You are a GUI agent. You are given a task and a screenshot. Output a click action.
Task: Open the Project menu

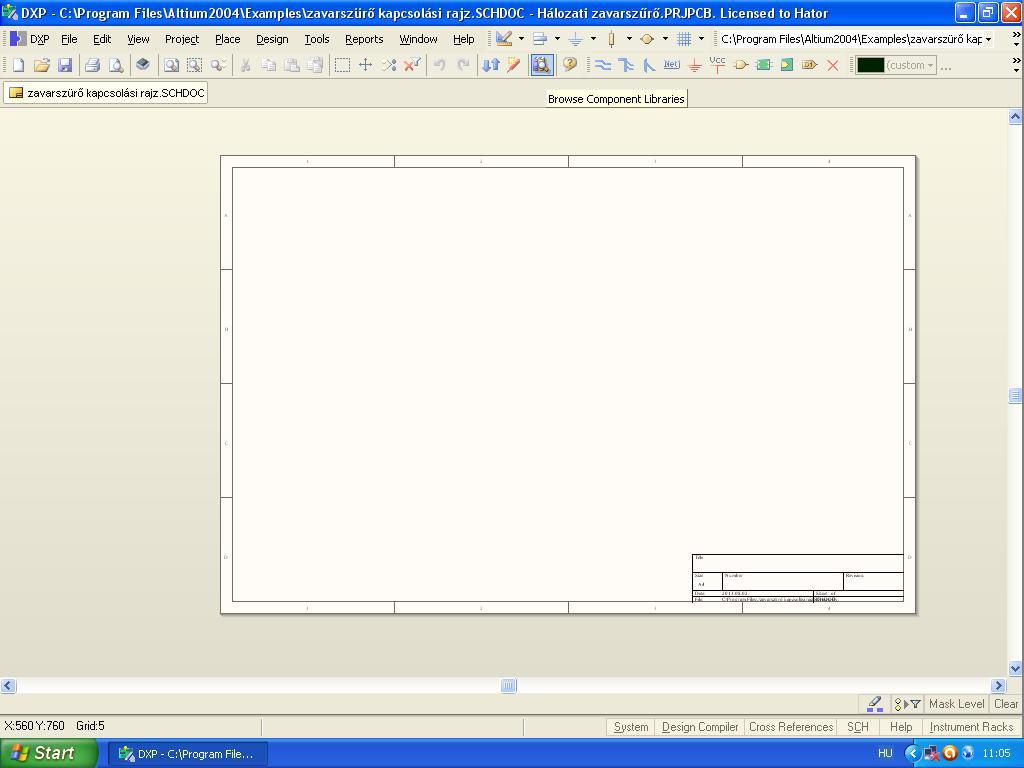(x=182, y=39)
